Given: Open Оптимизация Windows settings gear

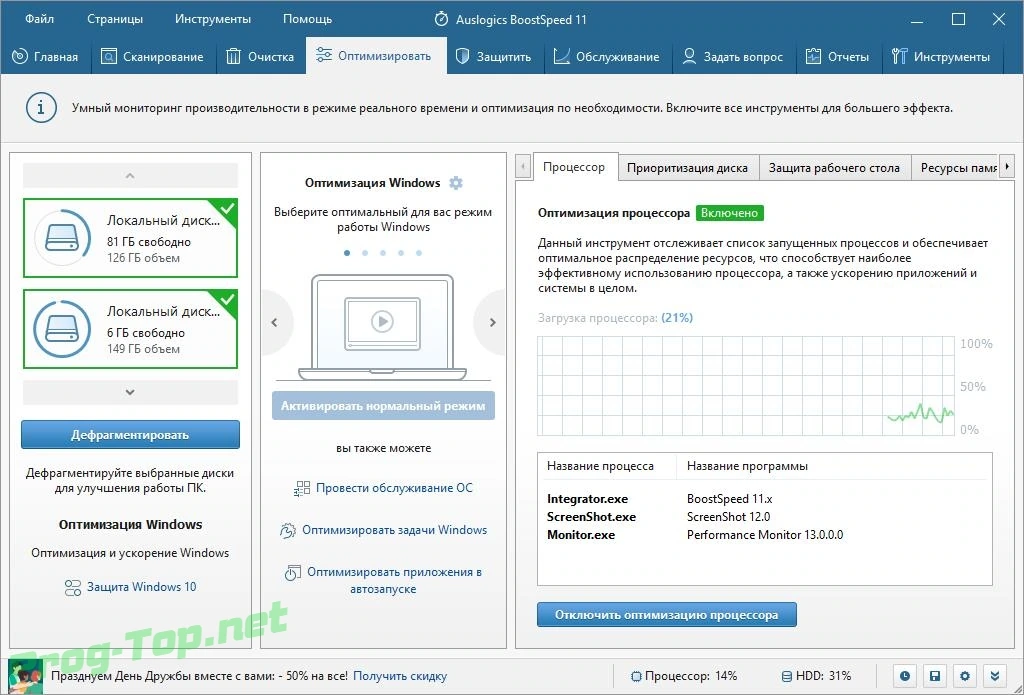Looking at the screenshot, I should click(456, 183).
